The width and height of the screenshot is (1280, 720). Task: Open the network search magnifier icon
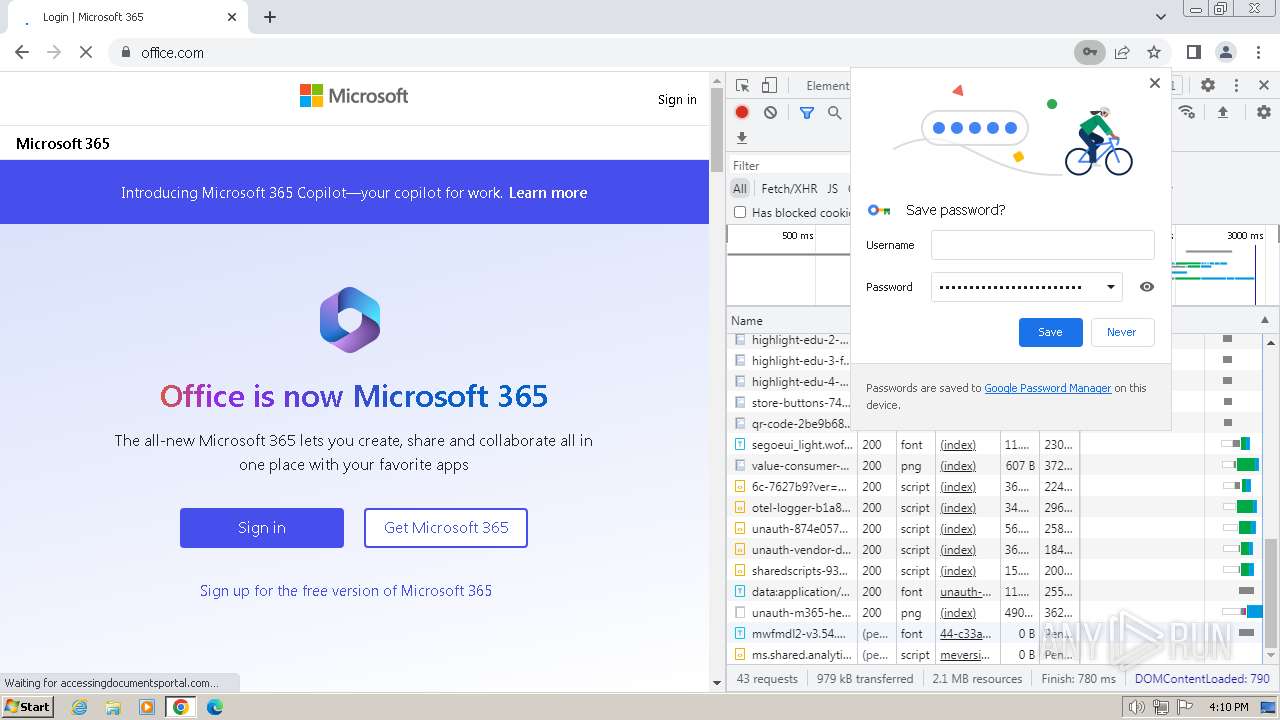pos(834,113)
